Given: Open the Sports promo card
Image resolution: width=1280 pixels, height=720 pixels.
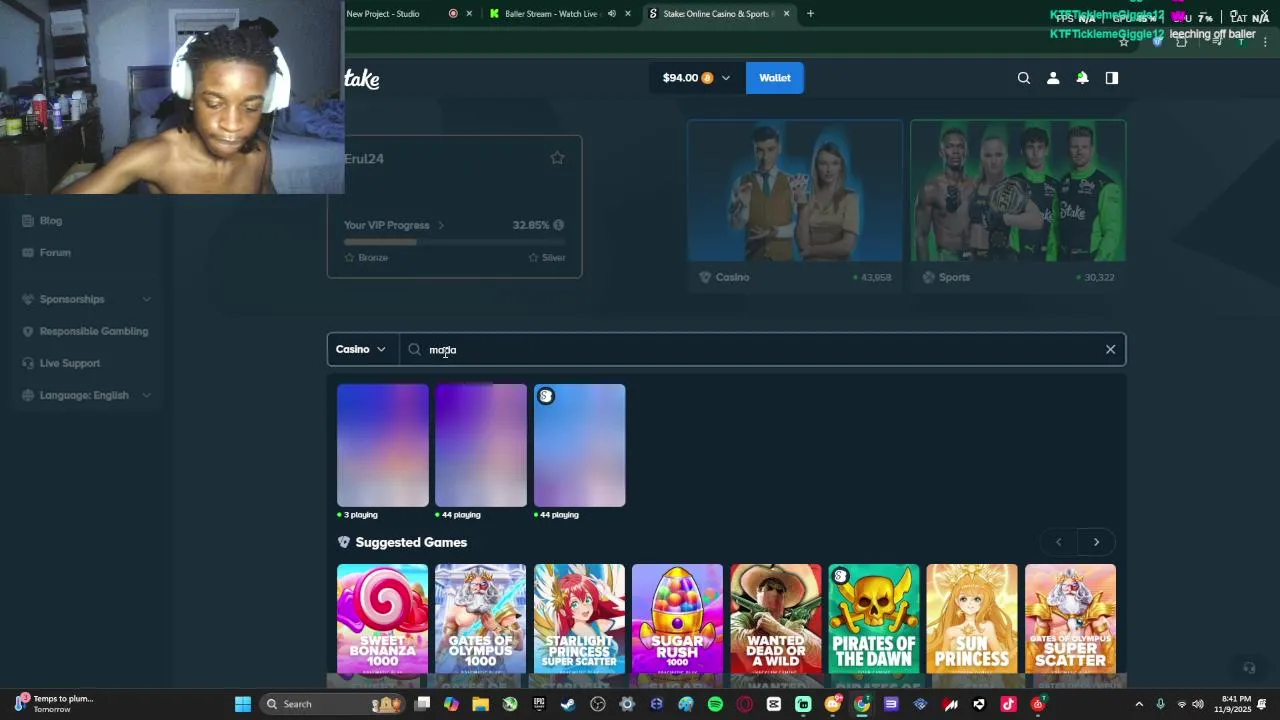Looking at the screenshot, I should pyautogui.click(x=1018, y=205).
